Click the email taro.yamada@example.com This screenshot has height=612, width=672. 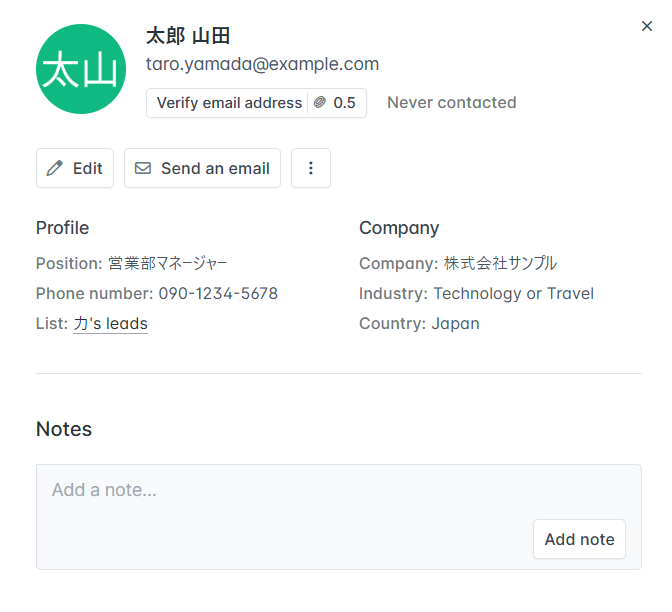click(x=262, y=64)
